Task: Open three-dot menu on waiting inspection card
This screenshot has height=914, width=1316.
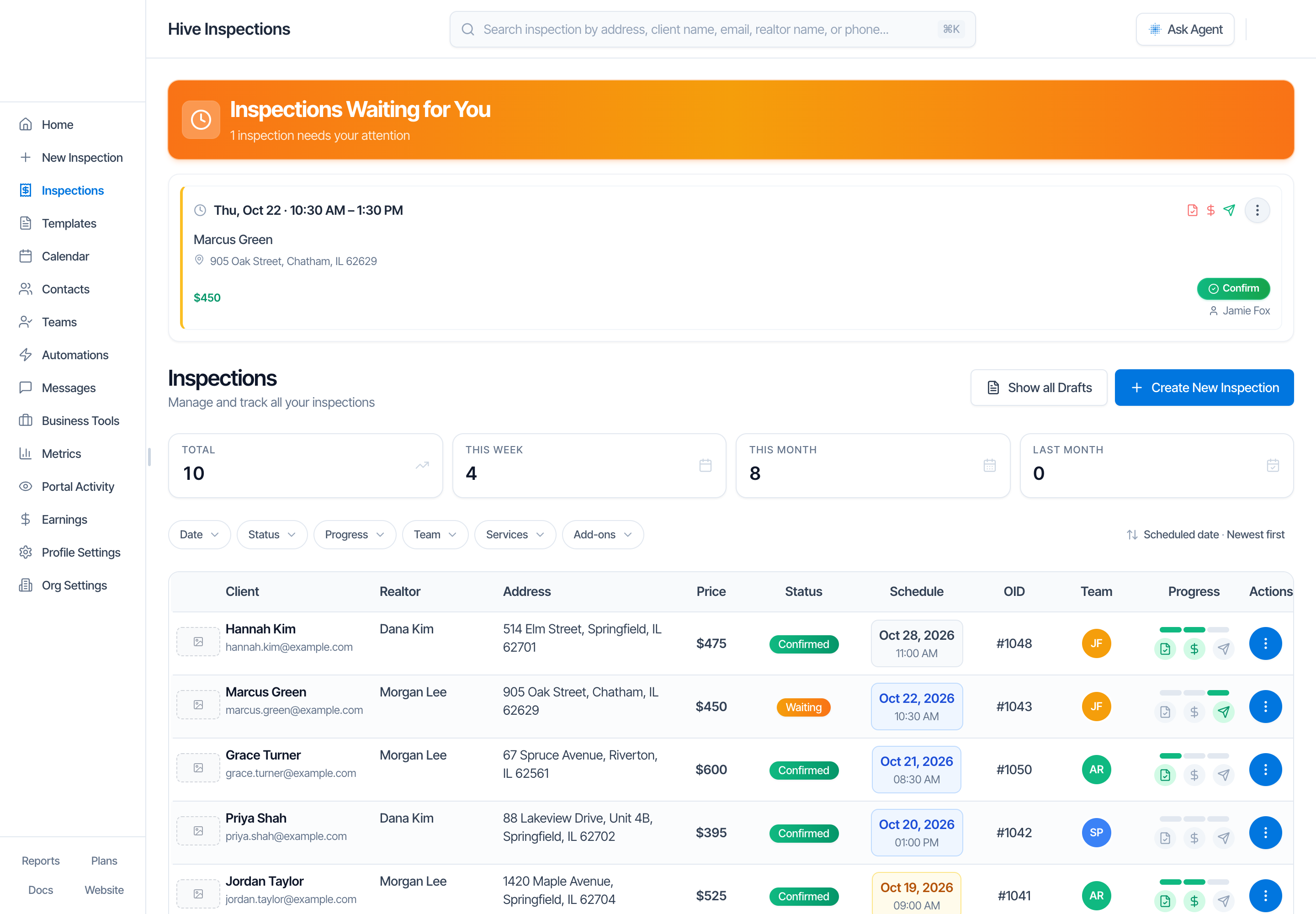Action: coord(1257,210)
